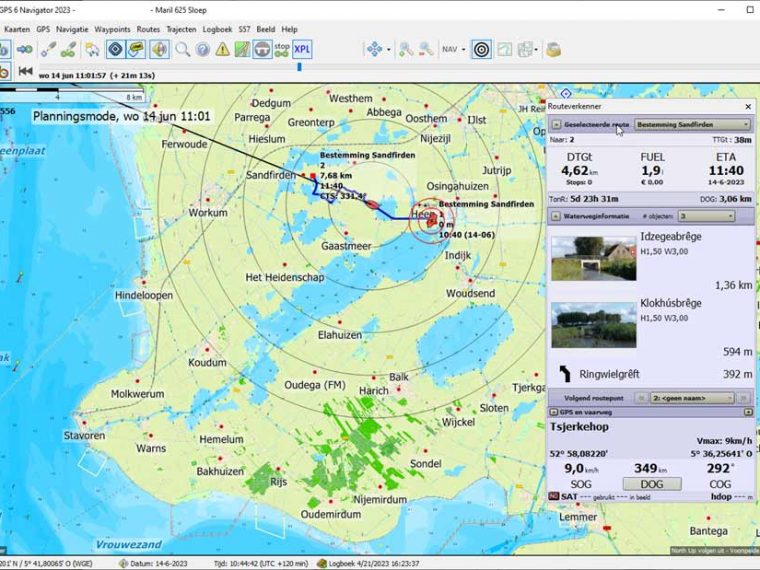Screen dimensions: 760x570
Task: Toggle the XPL button
Action: click(x=302, y=49)
